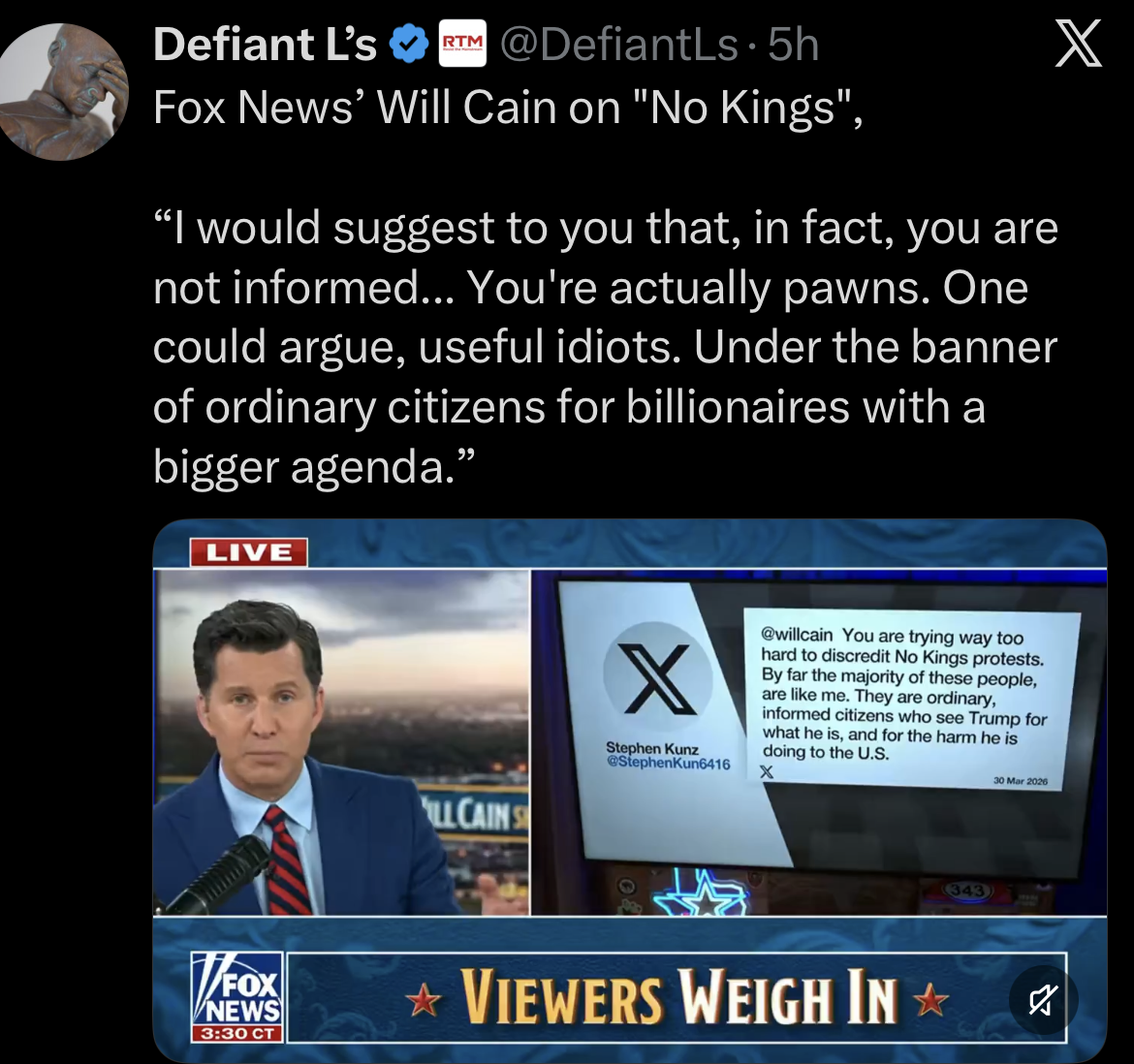Screen dimensions: 1134x1064
Task: Open the RTM affiliate badge
Action: pyautogui.click(x=463, y=45)
